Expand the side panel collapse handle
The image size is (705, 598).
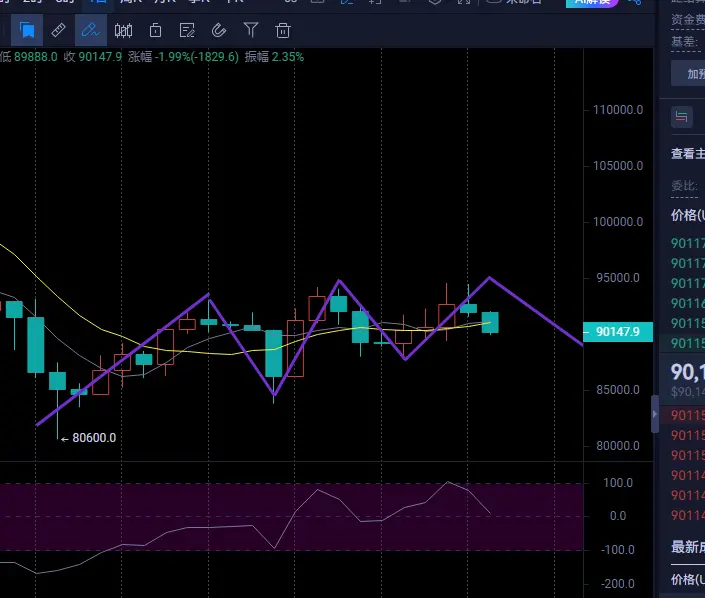pos(655,414)
